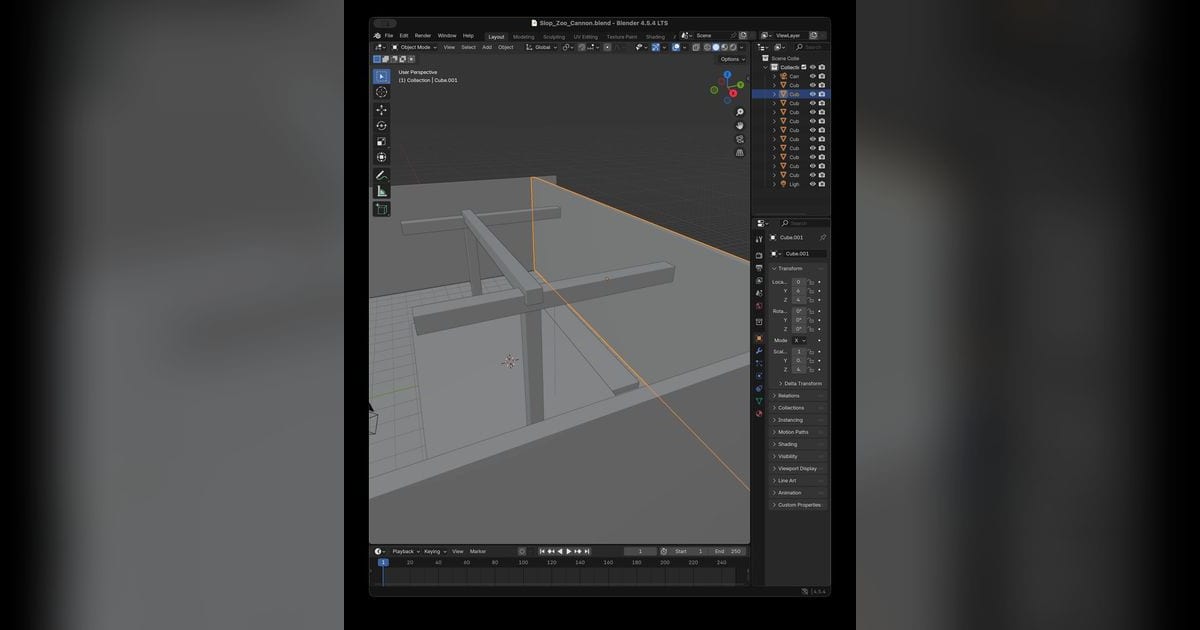
Task: Select the Rotate tool
Action: coord(381,125)
